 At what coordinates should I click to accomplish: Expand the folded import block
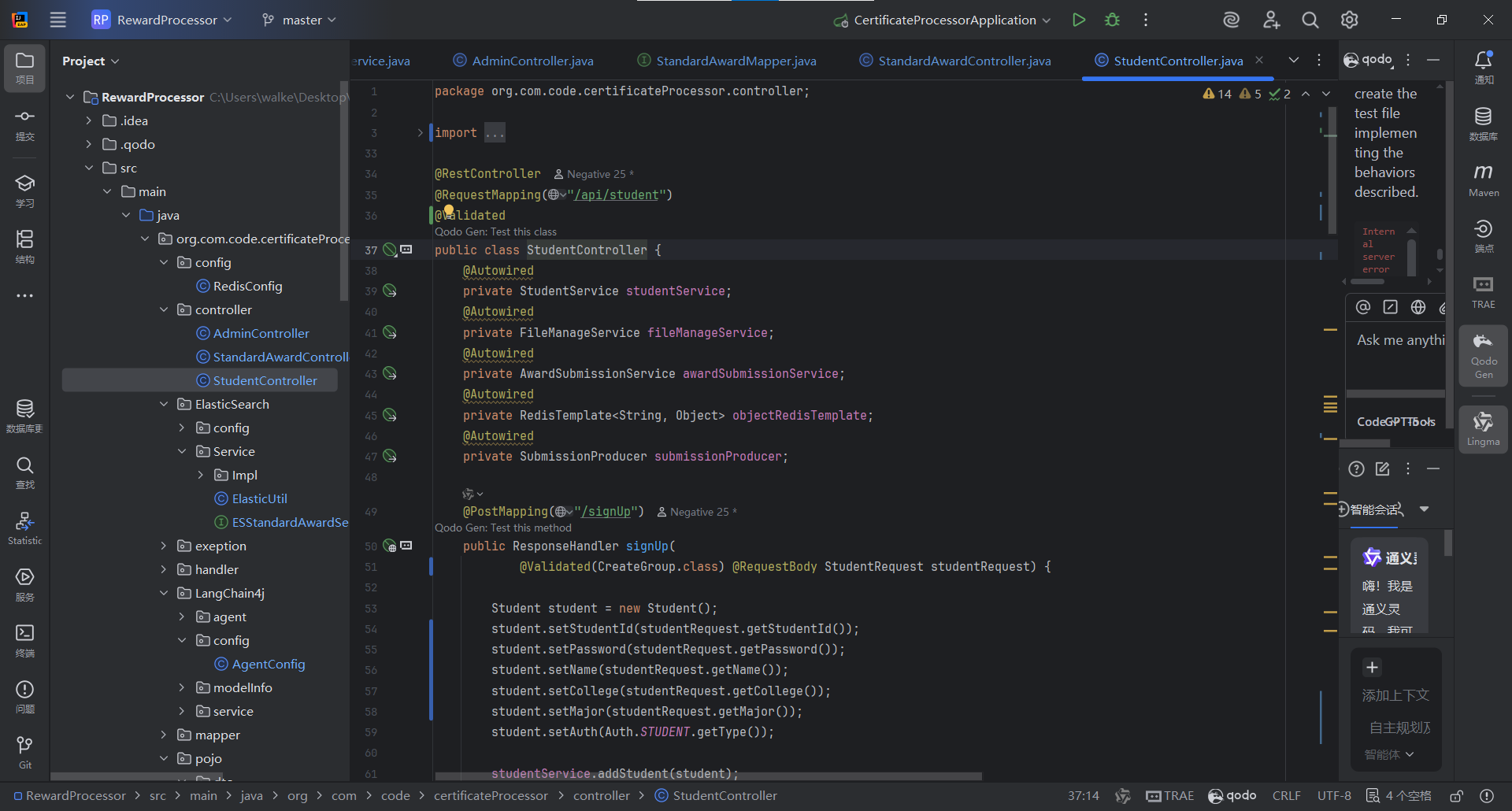(x=421, y=132)
